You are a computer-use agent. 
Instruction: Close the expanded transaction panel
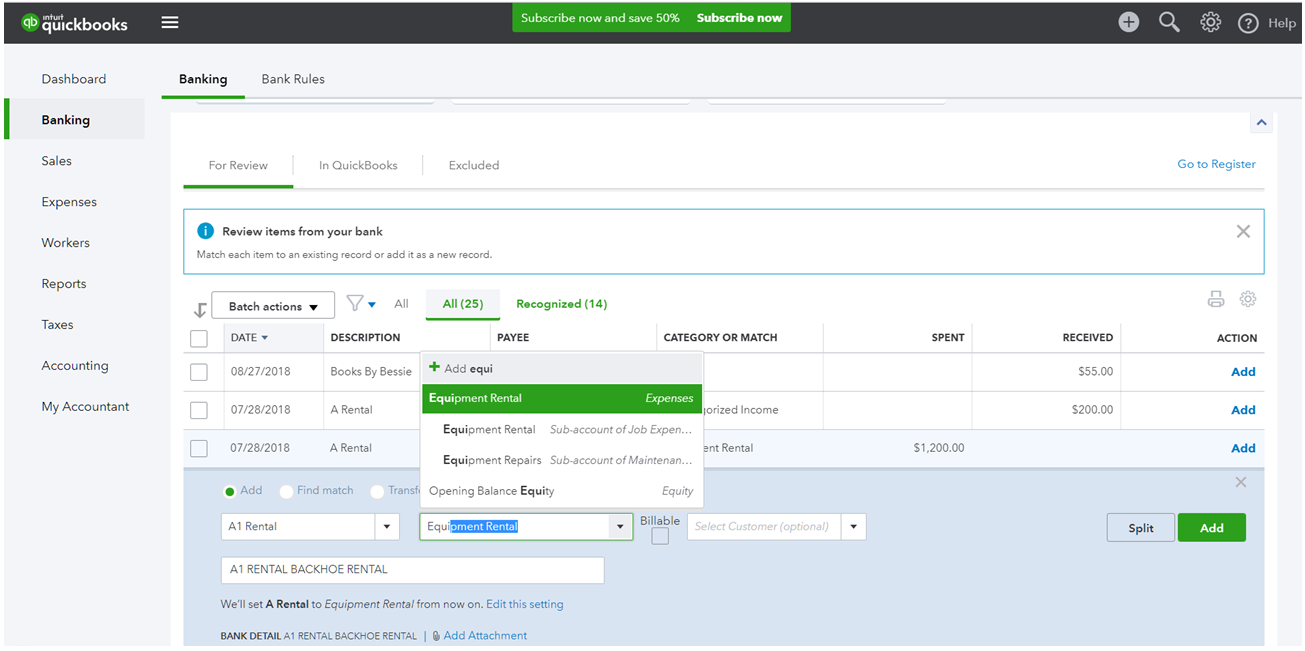click(x=1241, y=482)
